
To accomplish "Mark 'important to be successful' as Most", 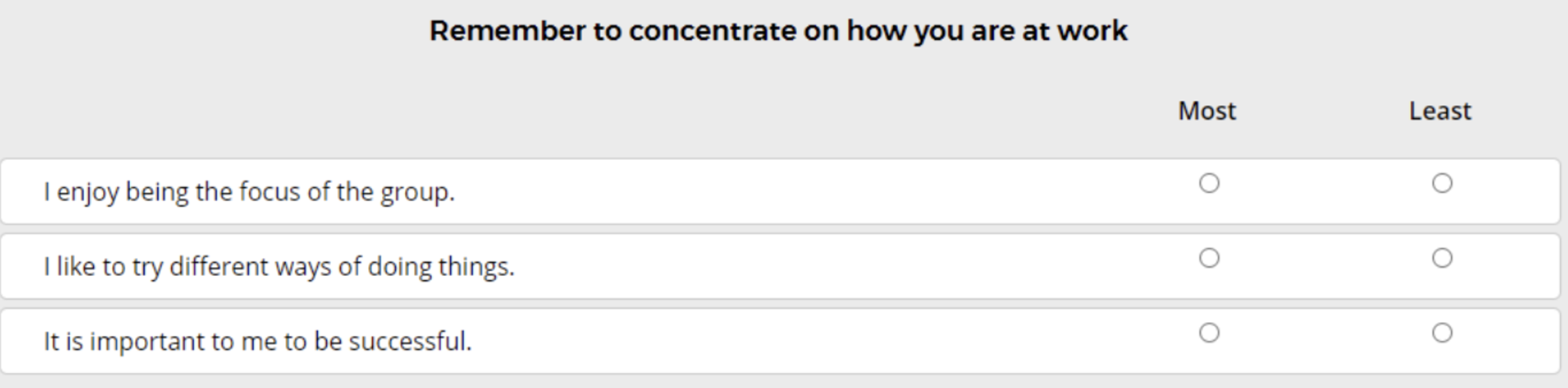I will click(1208, 333).
